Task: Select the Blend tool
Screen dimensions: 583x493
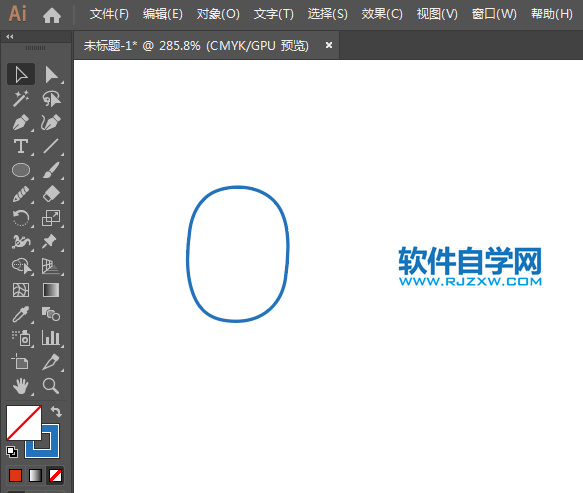Action: coord(51,314)
